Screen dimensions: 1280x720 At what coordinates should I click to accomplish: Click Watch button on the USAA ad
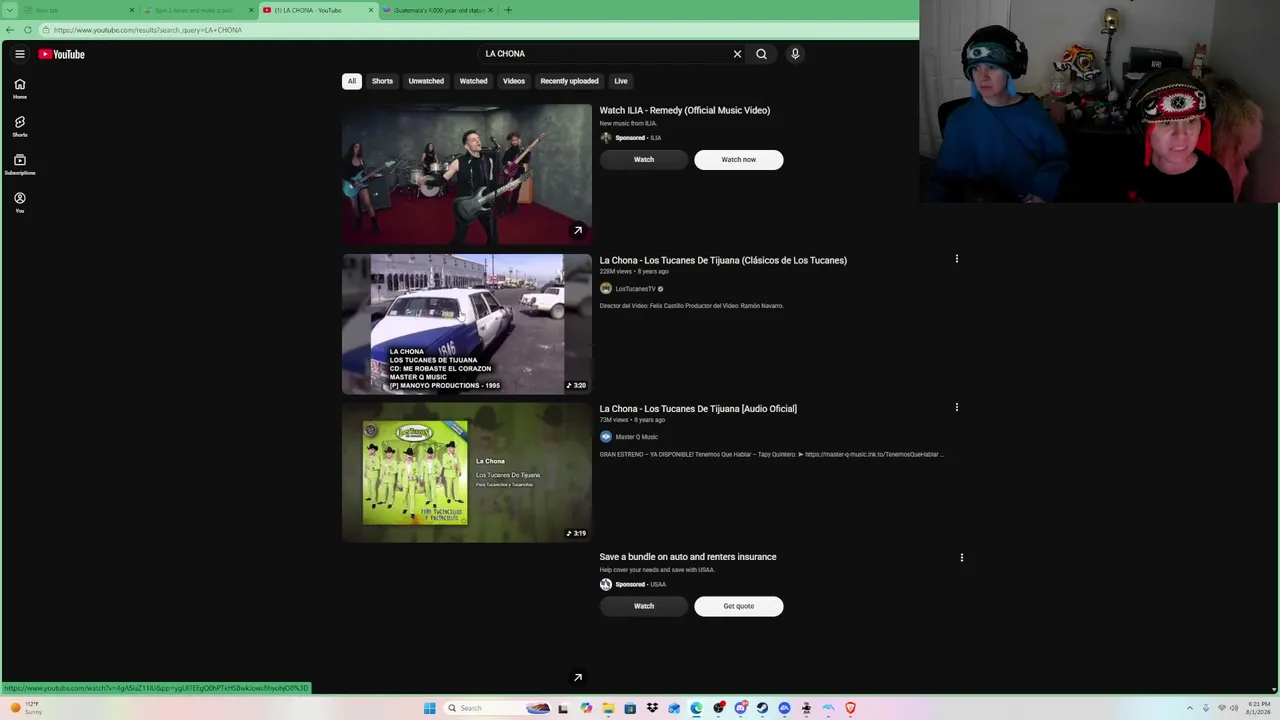(644, 606)
